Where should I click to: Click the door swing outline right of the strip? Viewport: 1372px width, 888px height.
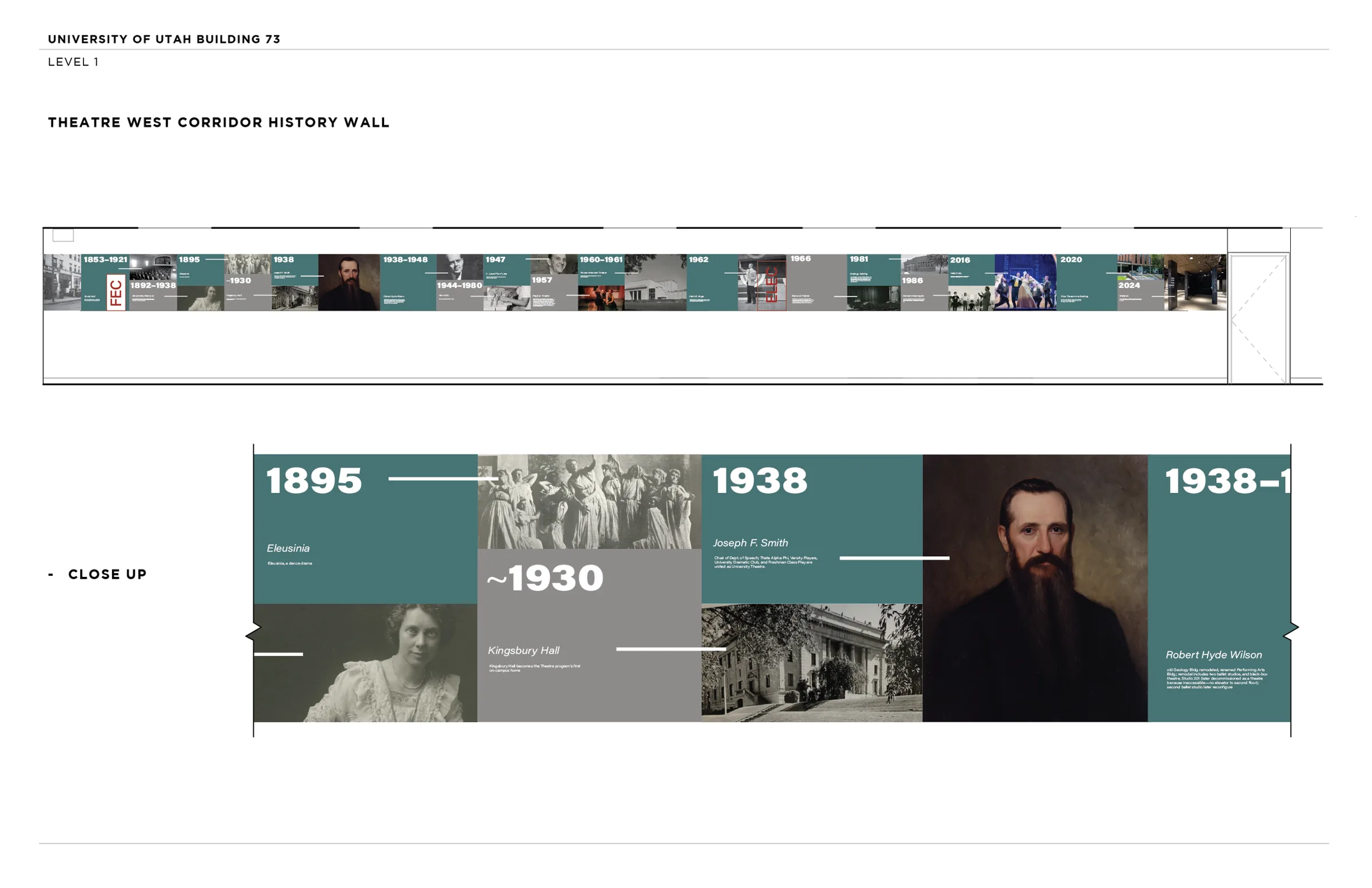coord(1258,319)
